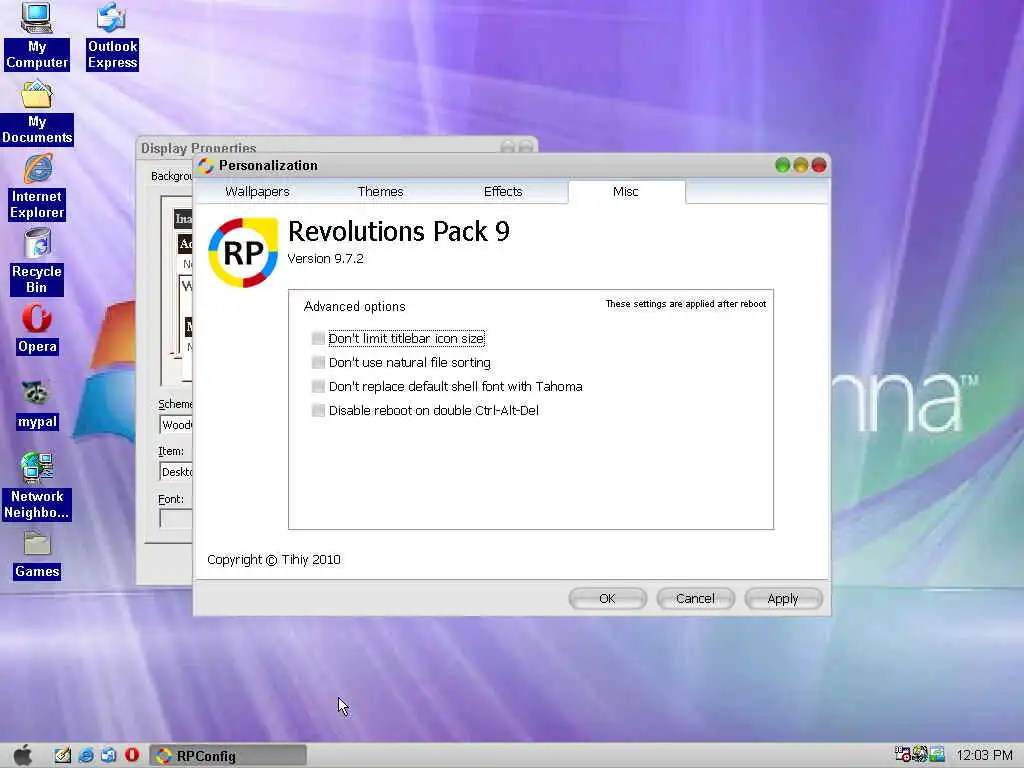The image size is (1024, 768).
Task: Click the green Personalization window button
Action: click(x=782, y=165)
